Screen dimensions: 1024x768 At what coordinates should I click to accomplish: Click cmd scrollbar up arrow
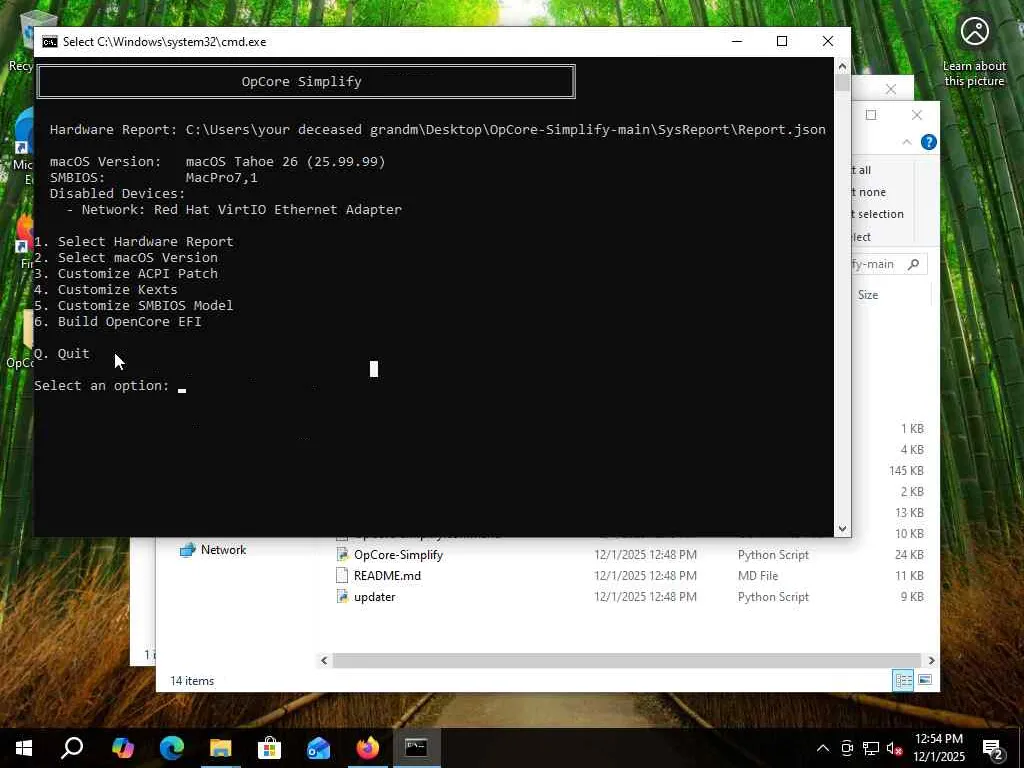[842, 66]
